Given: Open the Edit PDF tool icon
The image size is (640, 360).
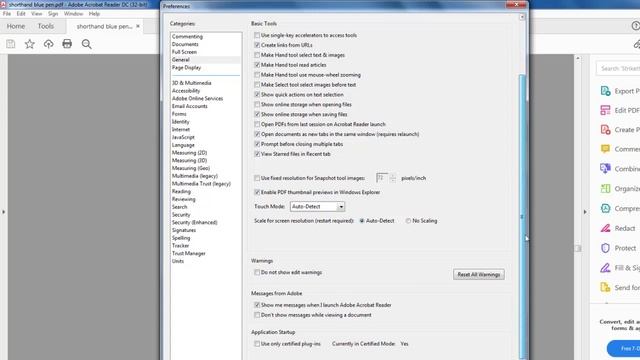Looking at the screenshot, I should 605,110.
